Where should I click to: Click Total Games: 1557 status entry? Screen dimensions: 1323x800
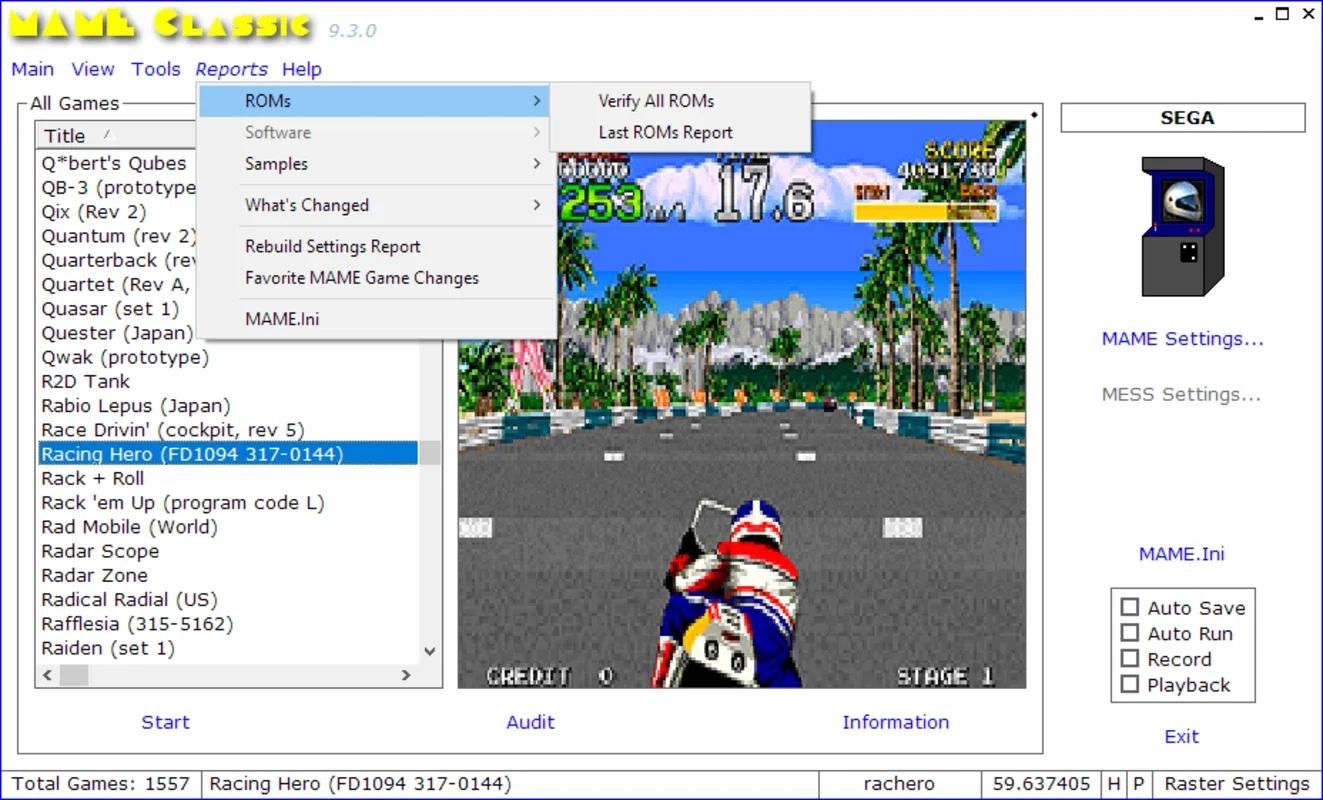coord(102,784)
